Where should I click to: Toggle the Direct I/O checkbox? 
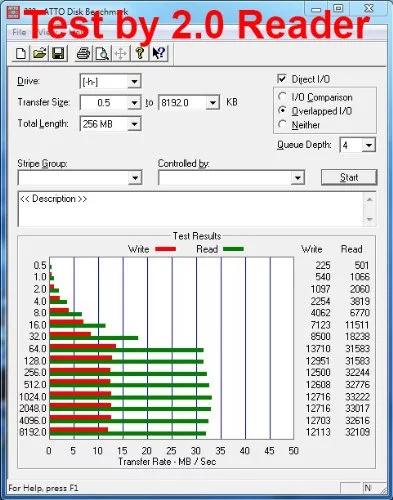tap(282, 79)
